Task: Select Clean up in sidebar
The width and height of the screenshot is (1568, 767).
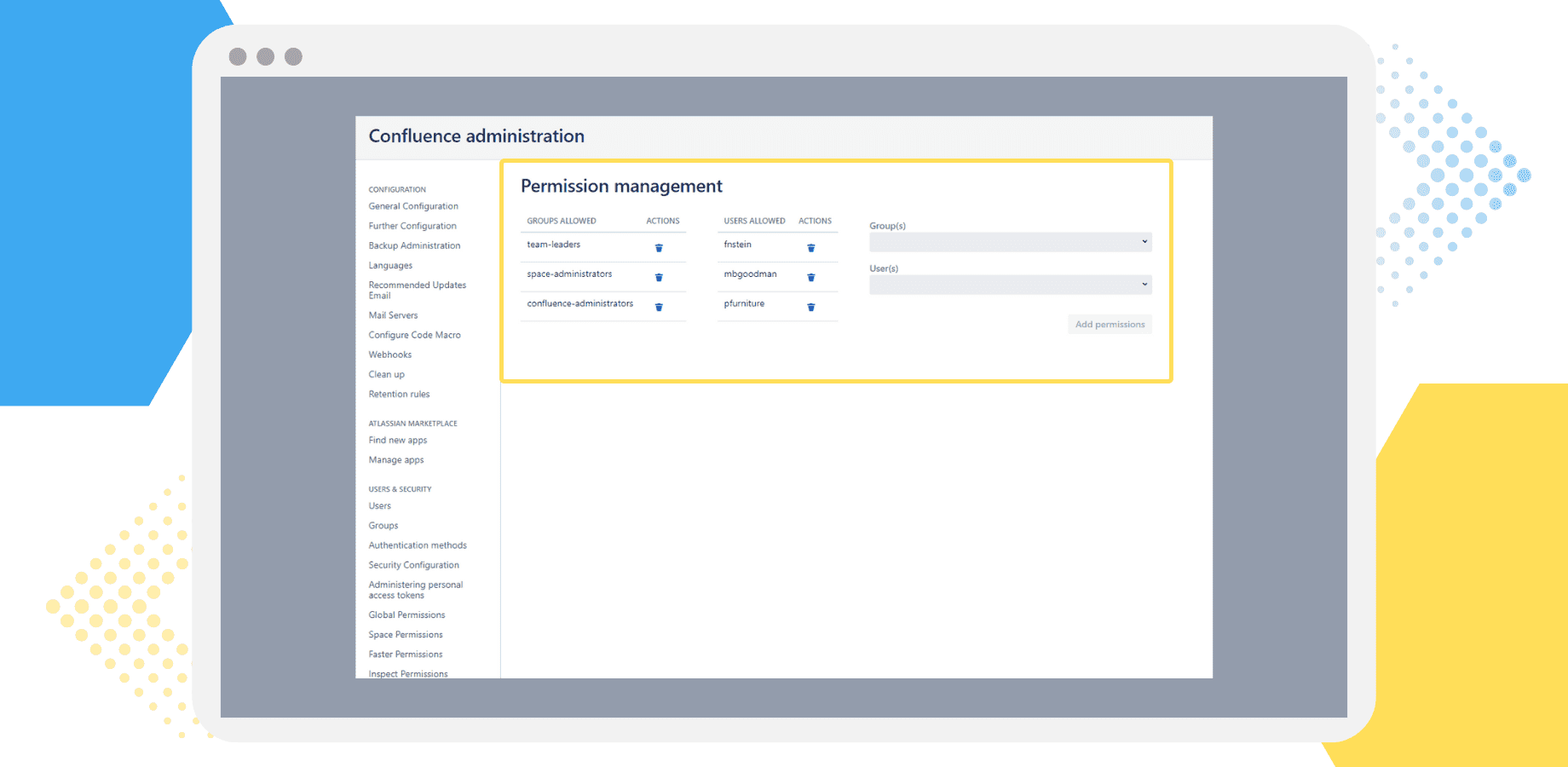Action: point(387,374)
